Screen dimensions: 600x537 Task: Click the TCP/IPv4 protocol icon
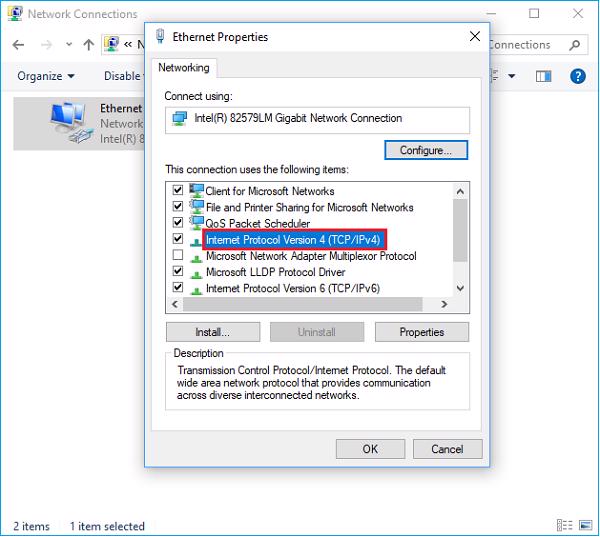[196, 241]
